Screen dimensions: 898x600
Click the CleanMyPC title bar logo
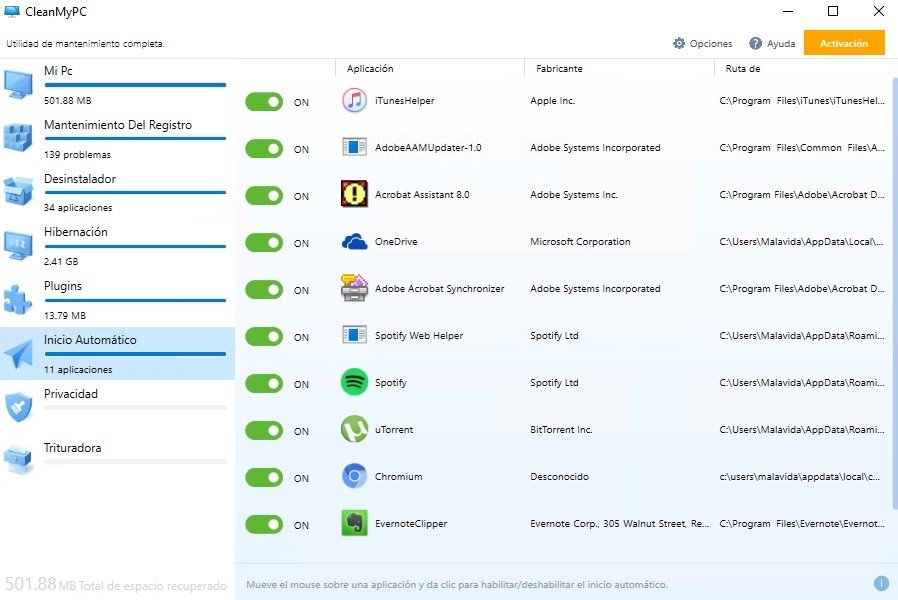[x=12, y=11]
